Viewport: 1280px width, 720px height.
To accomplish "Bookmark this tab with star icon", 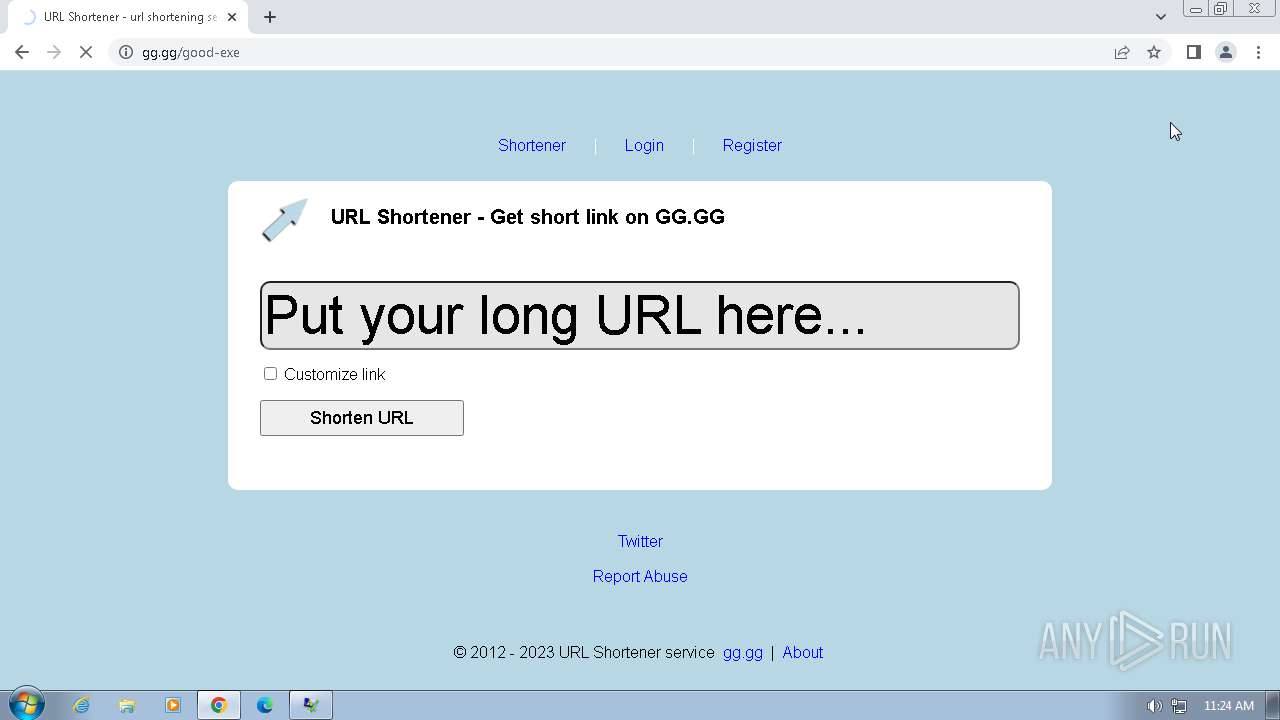I will [x=1154, y=52].
